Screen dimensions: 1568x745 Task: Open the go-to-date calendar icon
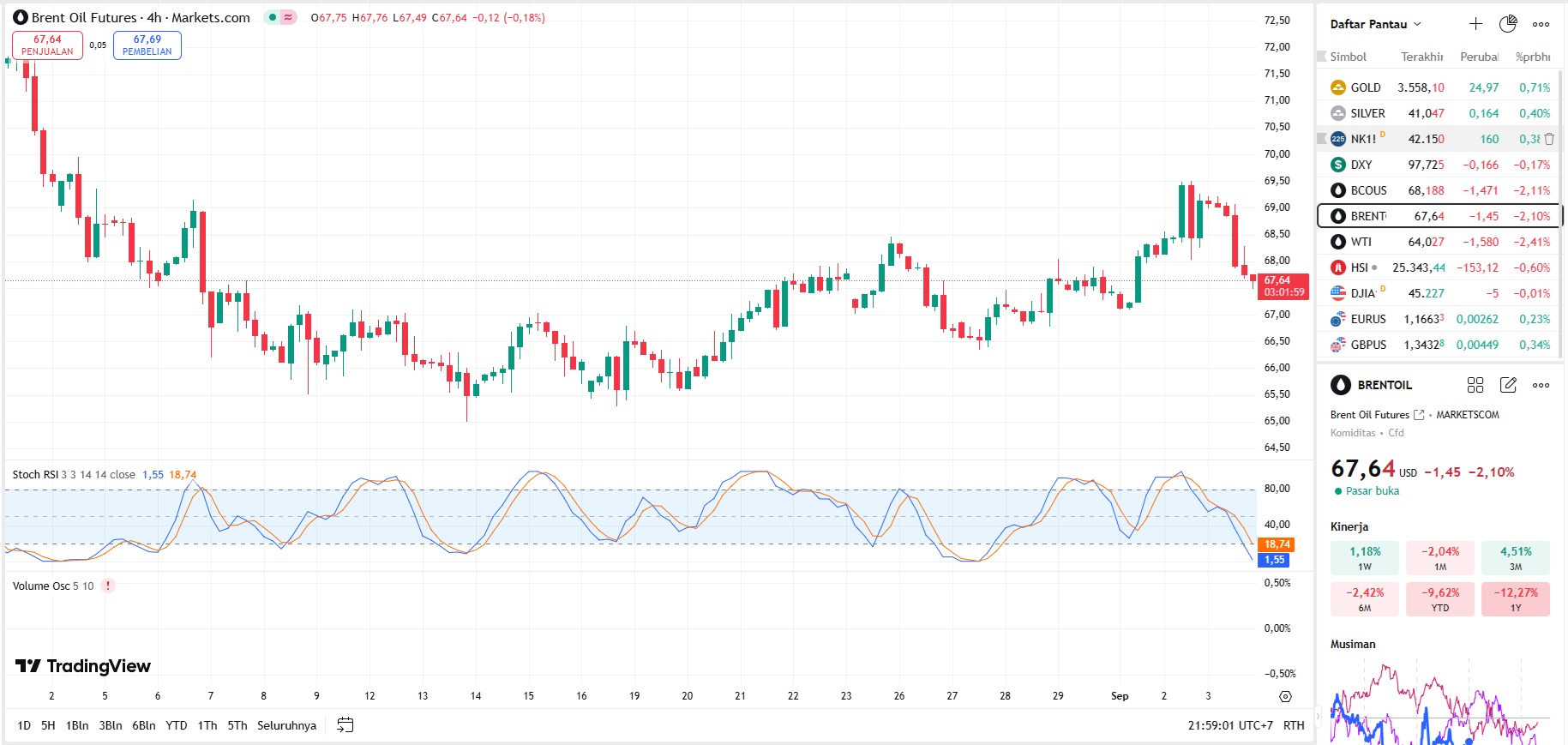click(x=345, y=725)
